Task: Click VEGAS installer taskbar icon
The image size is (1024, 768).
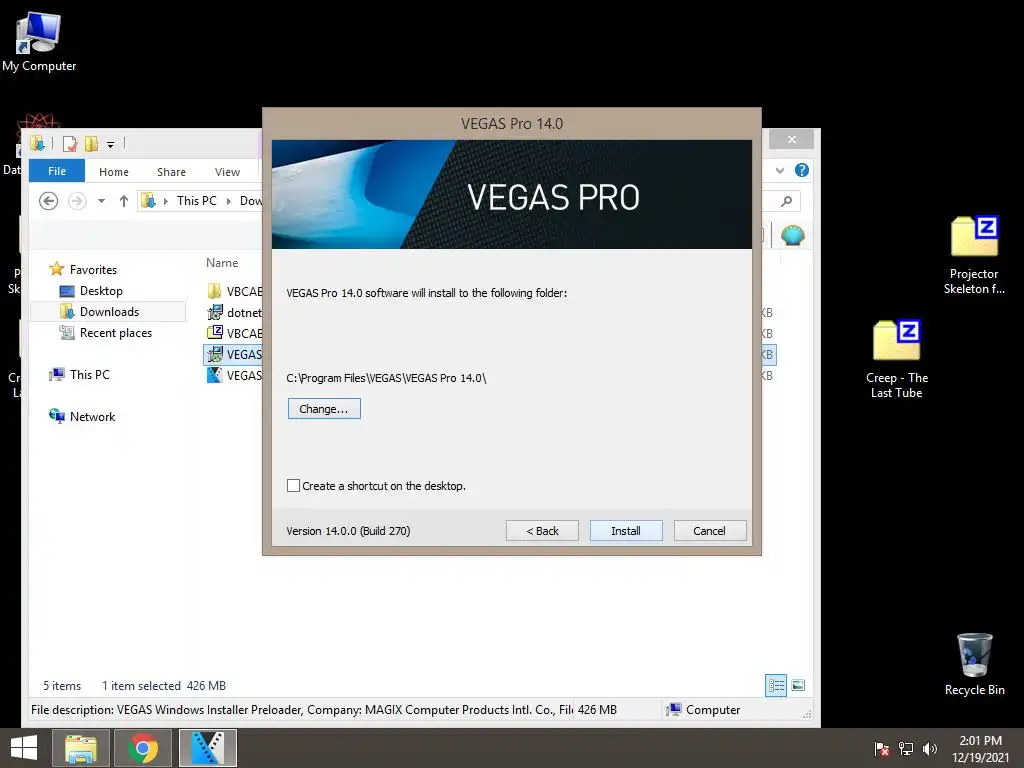Action: click(x=208, y=748)
